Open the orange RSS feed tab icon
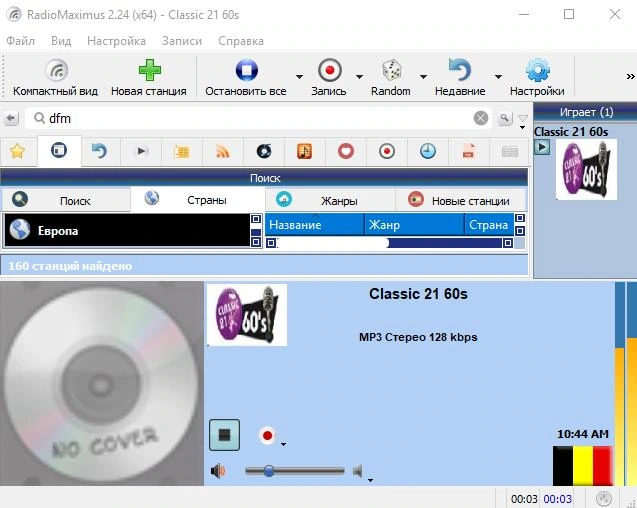Viewport: 637px width, 508px height. click(x=223, y=151)
